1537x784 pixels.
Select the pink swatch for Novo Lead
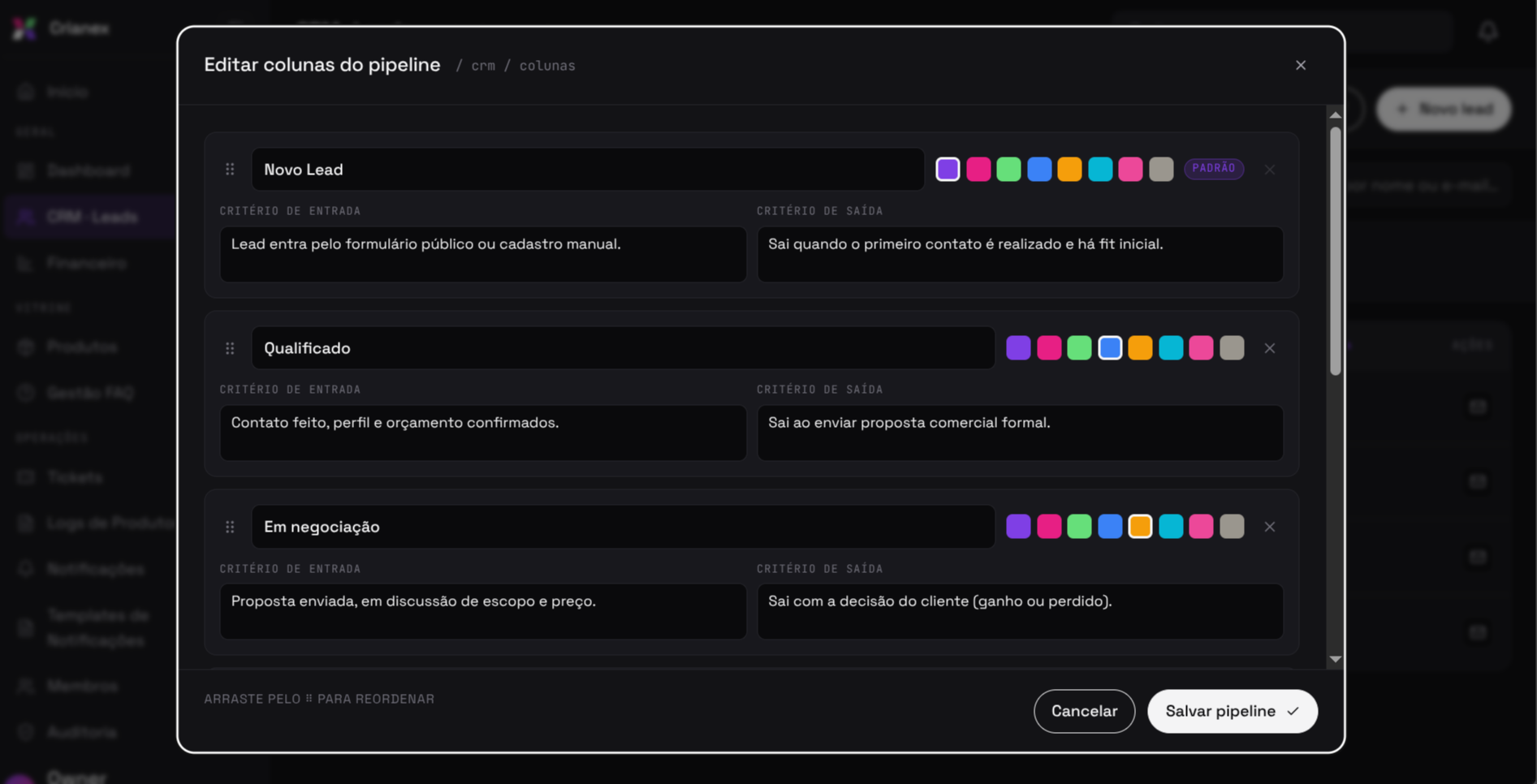(978, 169)
